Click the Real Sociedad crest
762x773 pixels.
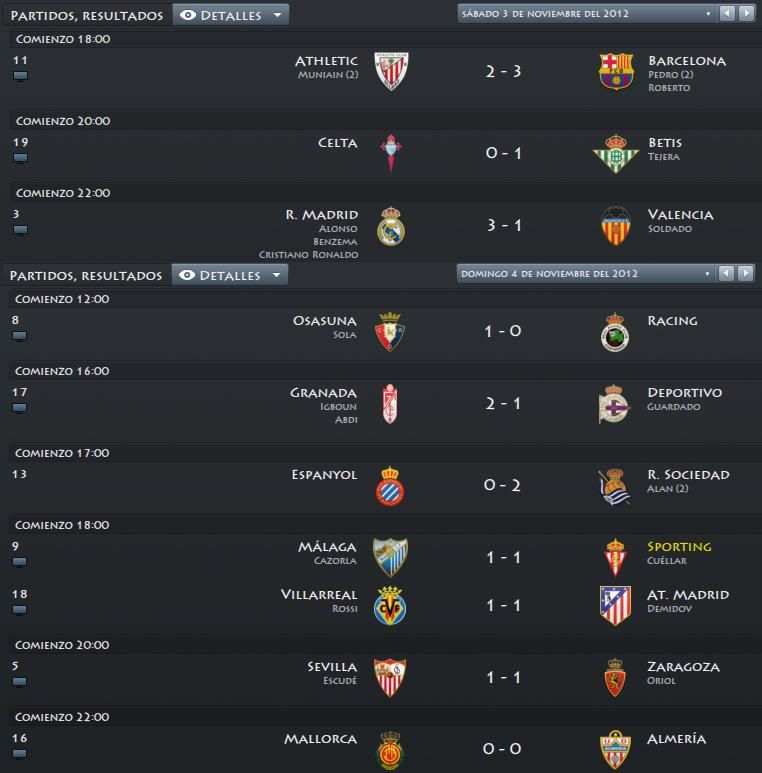tap(615, 487)
